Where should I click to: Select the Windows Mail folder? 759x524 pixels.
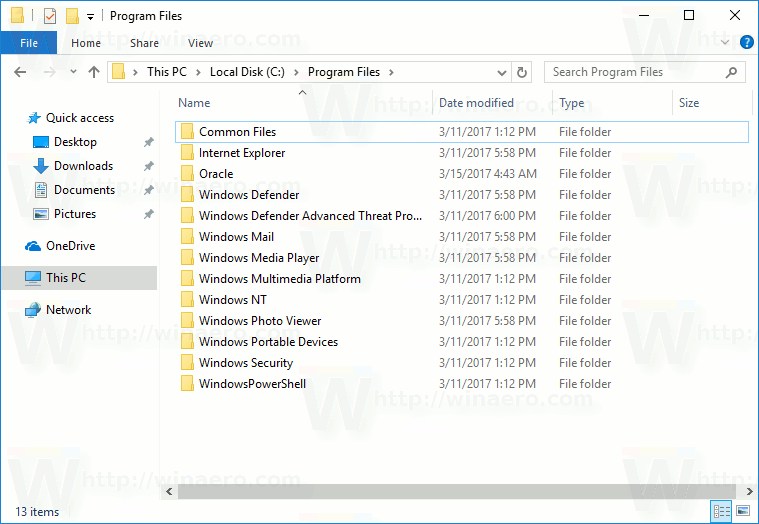tap(462, 237)
